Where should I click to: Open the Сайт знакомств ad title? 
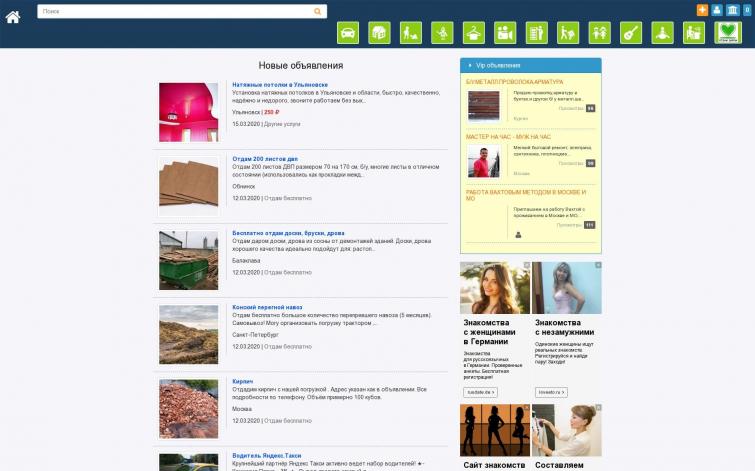coord(494,465)
